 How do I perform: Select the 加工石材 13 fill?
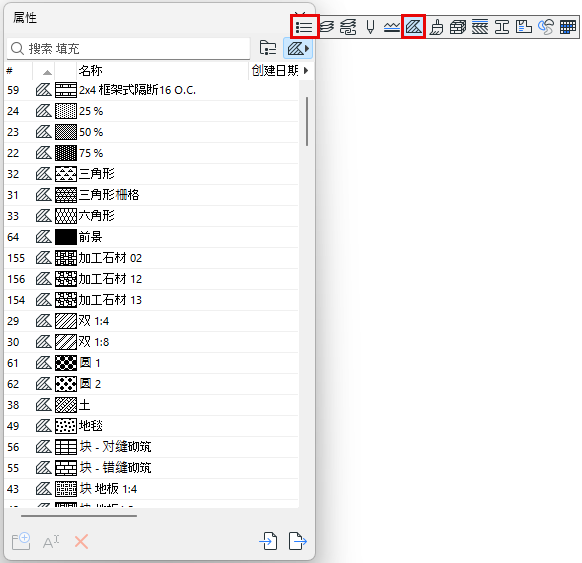point(151,300)
